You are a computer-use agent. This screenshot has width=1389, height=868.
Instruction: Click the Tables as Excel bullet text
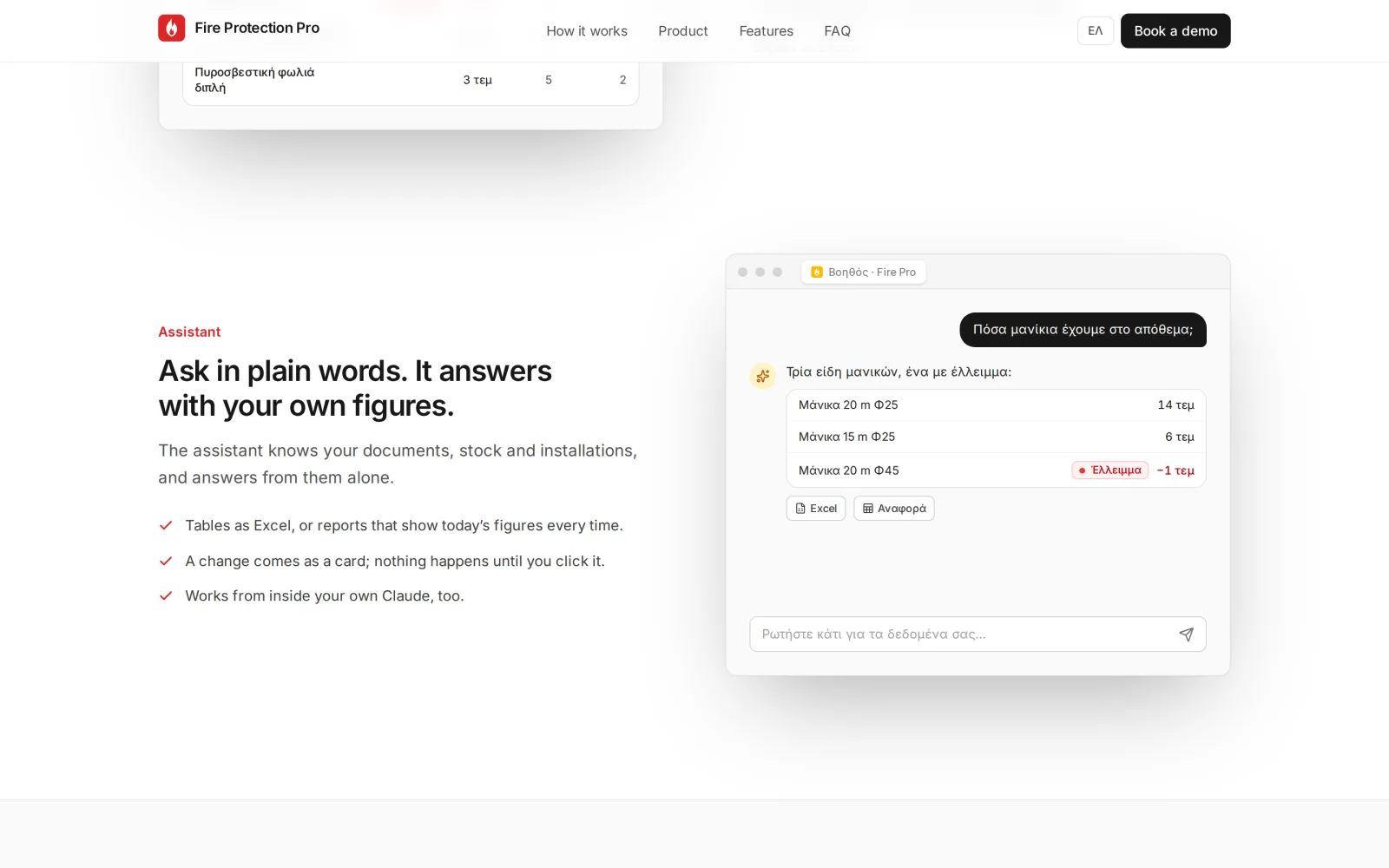[404, 526]
